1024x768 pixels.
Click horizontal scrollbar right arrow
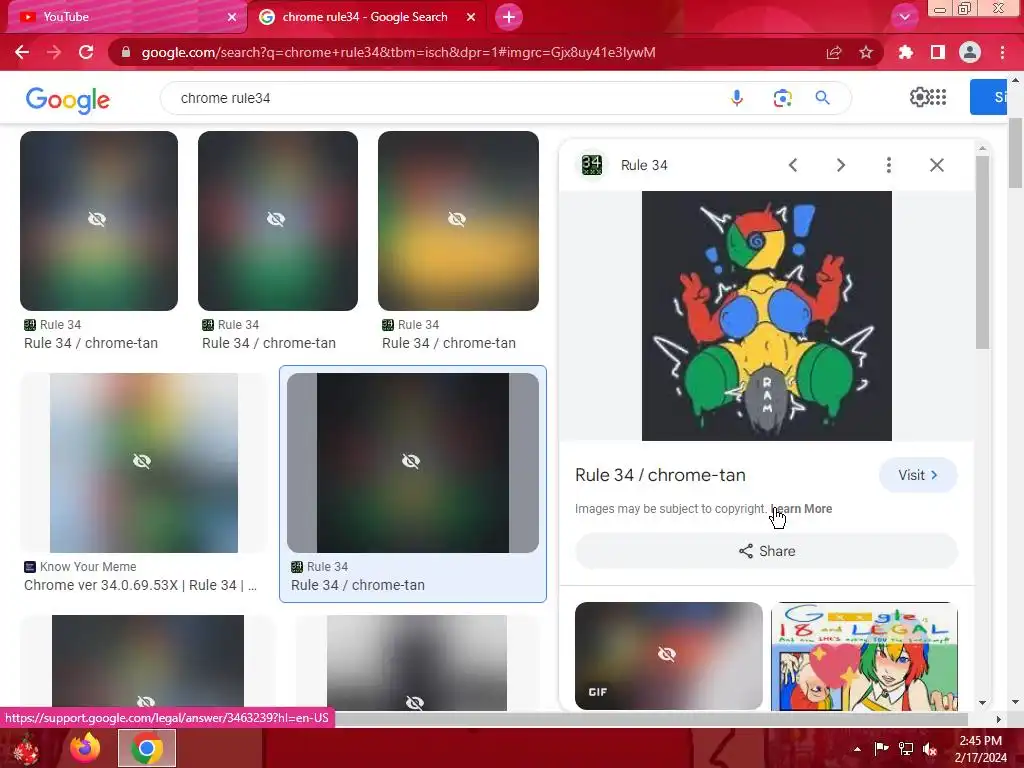click(x=998, y=719)
